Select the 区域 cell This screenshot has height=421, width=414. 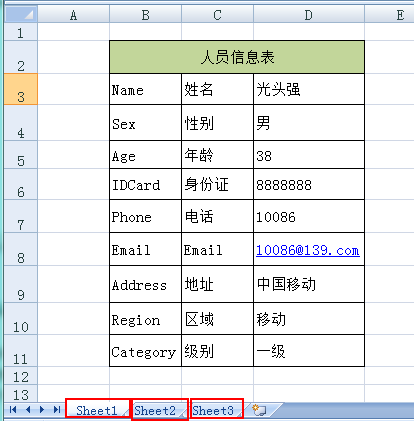(217, 319)
